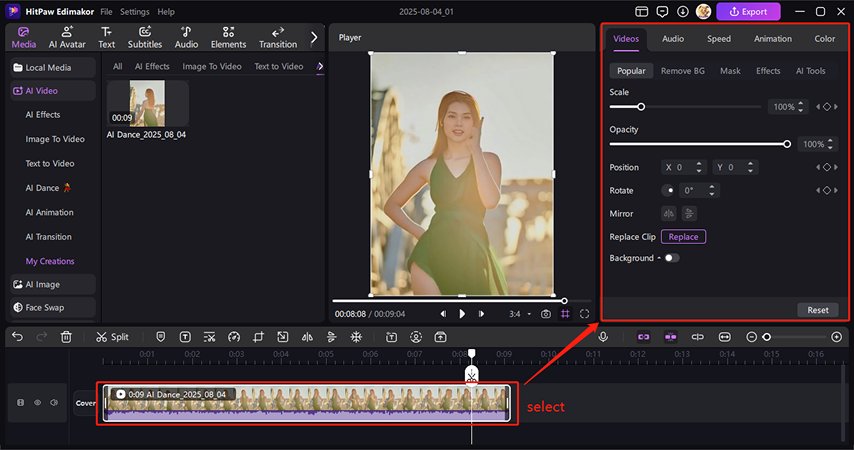Enter fullscreen preview in player
The height and width of the screenshot is (450, 854).
click(x=584, y=314)
